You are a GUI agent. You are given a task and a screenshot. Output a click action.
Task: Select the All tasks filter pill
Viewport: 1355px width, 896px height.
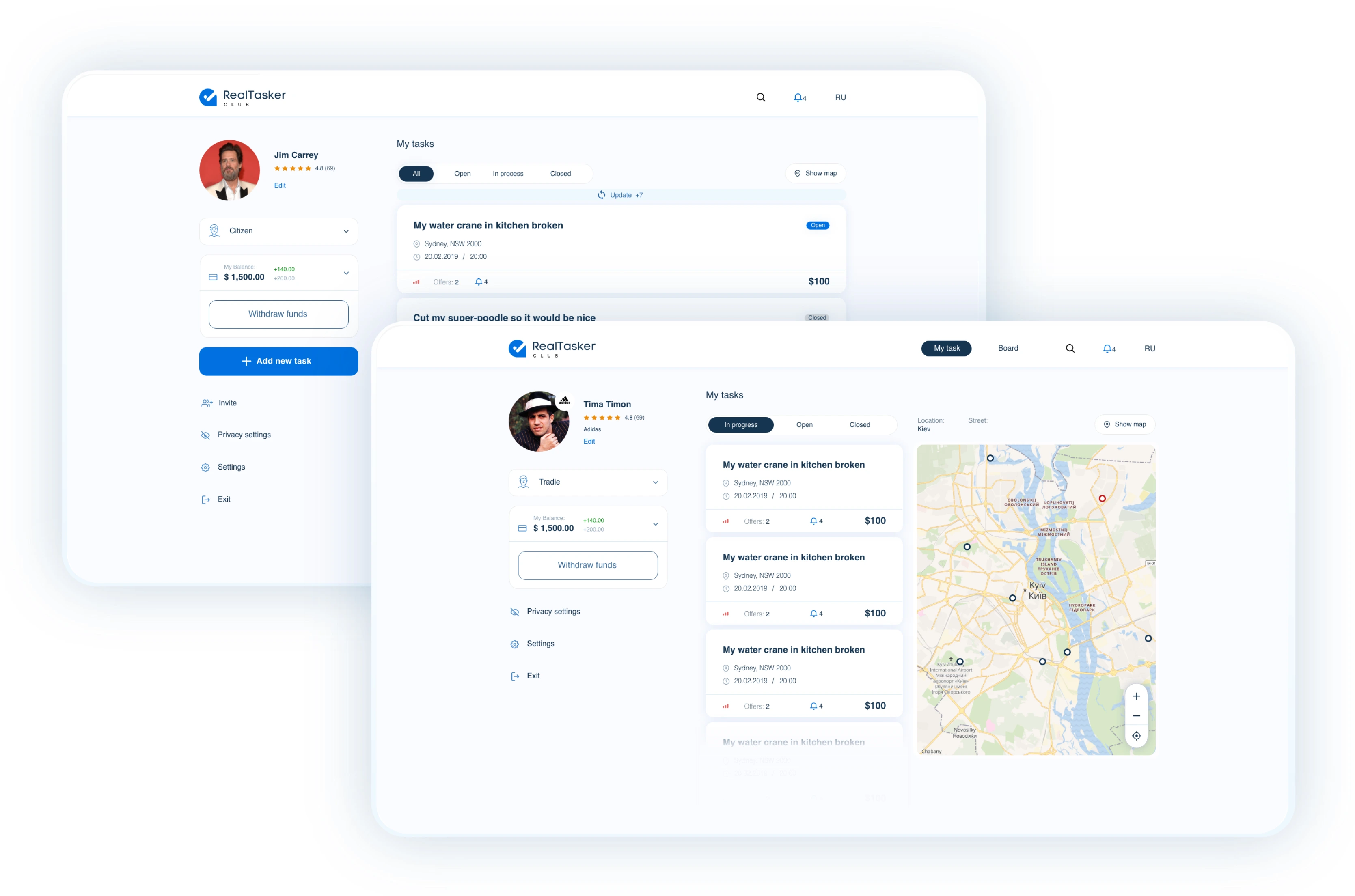(416, 174)
